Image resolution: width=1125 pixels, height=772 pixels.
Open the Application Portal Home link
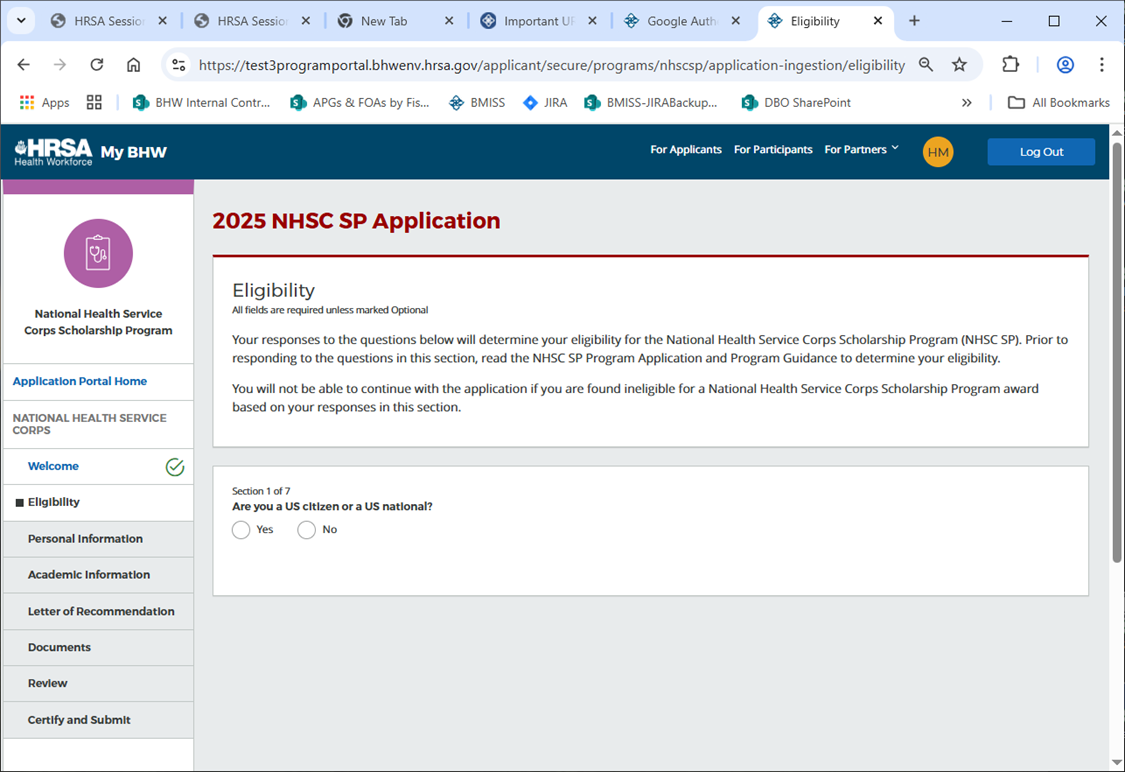(x=80, y=381)
